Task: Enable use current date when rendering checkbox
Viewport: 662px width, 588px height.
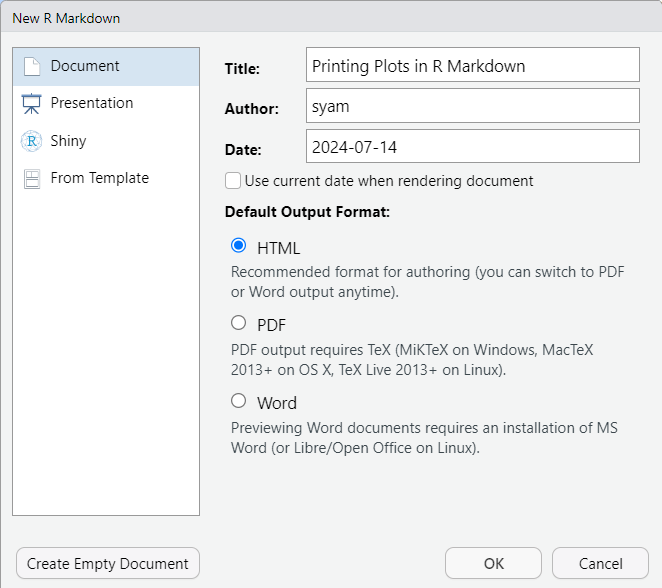Action: point(233,181)
